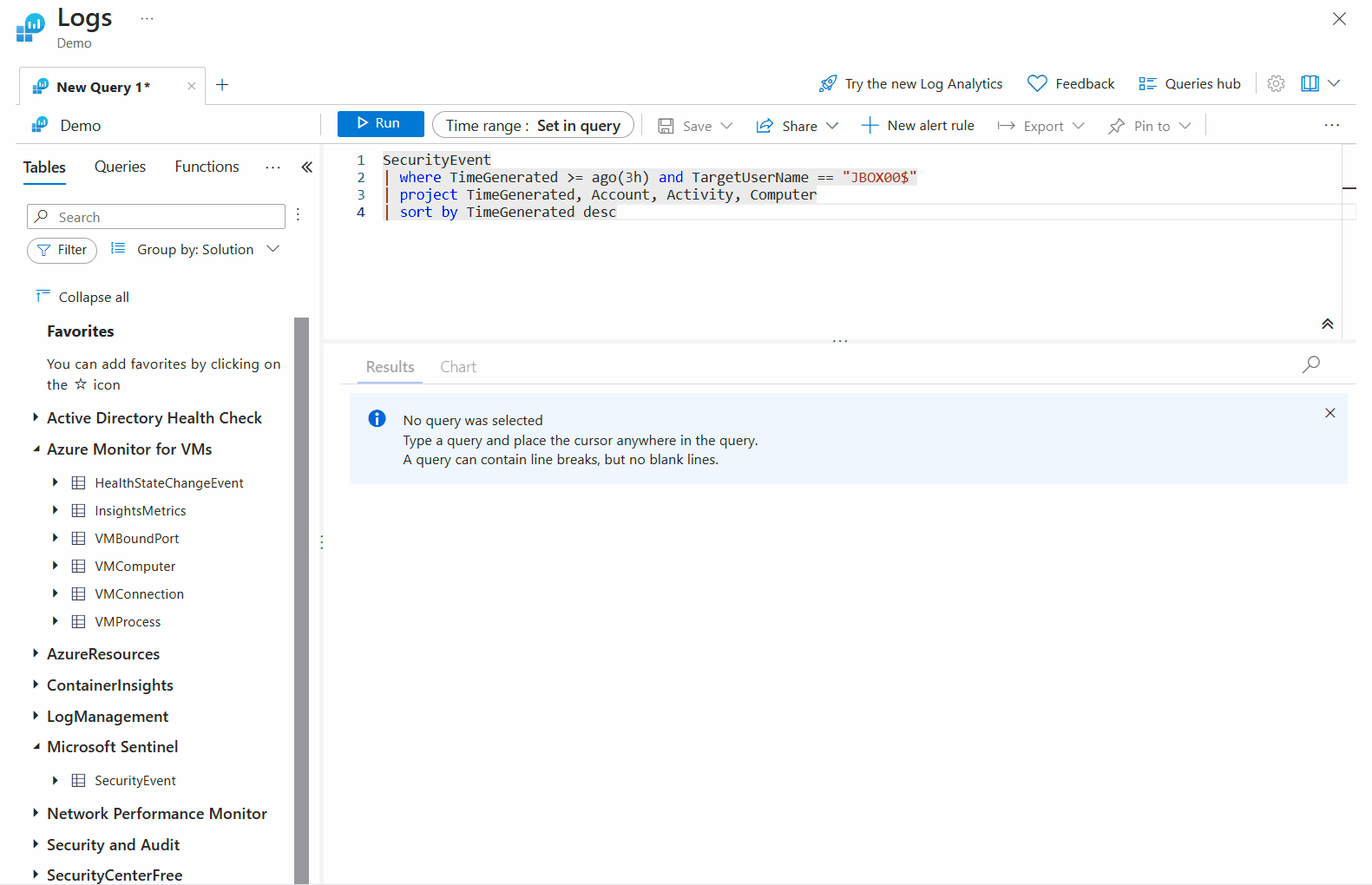Viewport: 1372px width, 885px height.
Task: Expand AzureResources group
Action: 36,653
